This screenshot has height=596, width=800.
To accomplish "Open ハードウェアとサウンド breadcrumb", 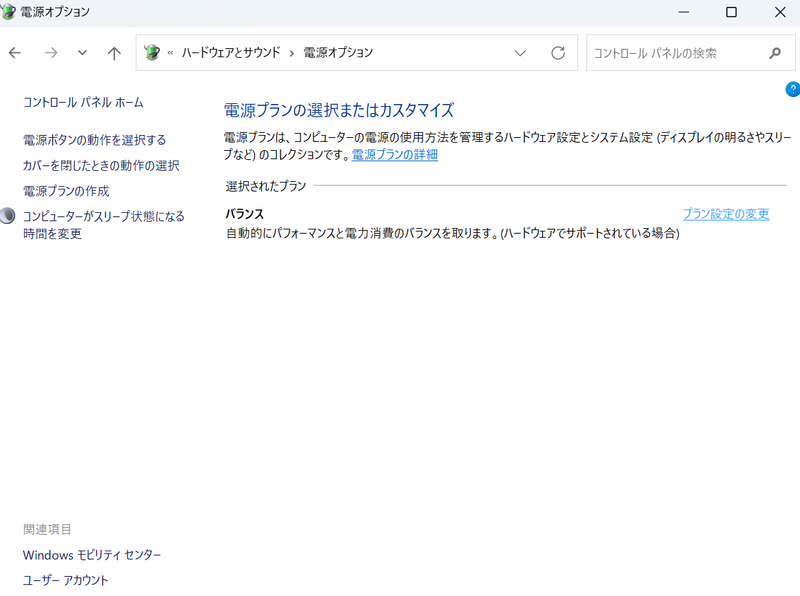I will 231,52.
